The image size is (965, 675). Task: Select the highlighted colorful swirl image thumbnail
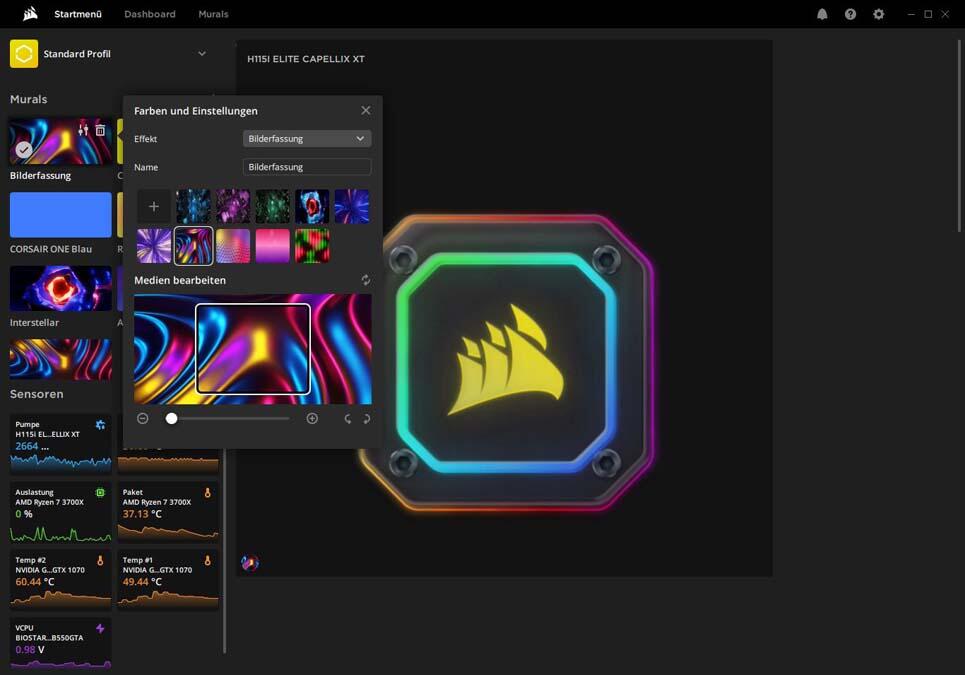pyautogui.click(x=193, y=246)
